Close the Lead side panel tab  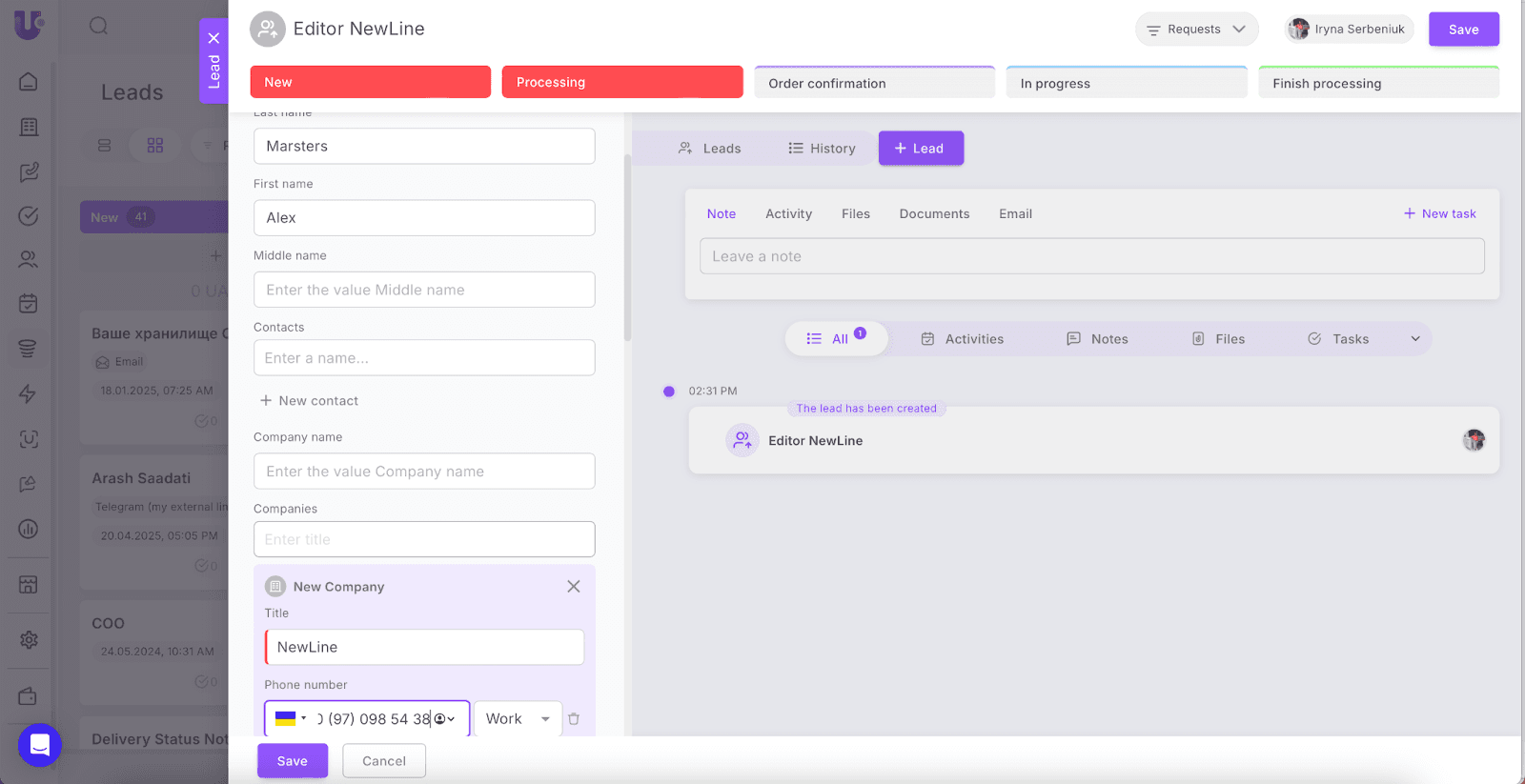pyautogui.click(x=213, y=38)
